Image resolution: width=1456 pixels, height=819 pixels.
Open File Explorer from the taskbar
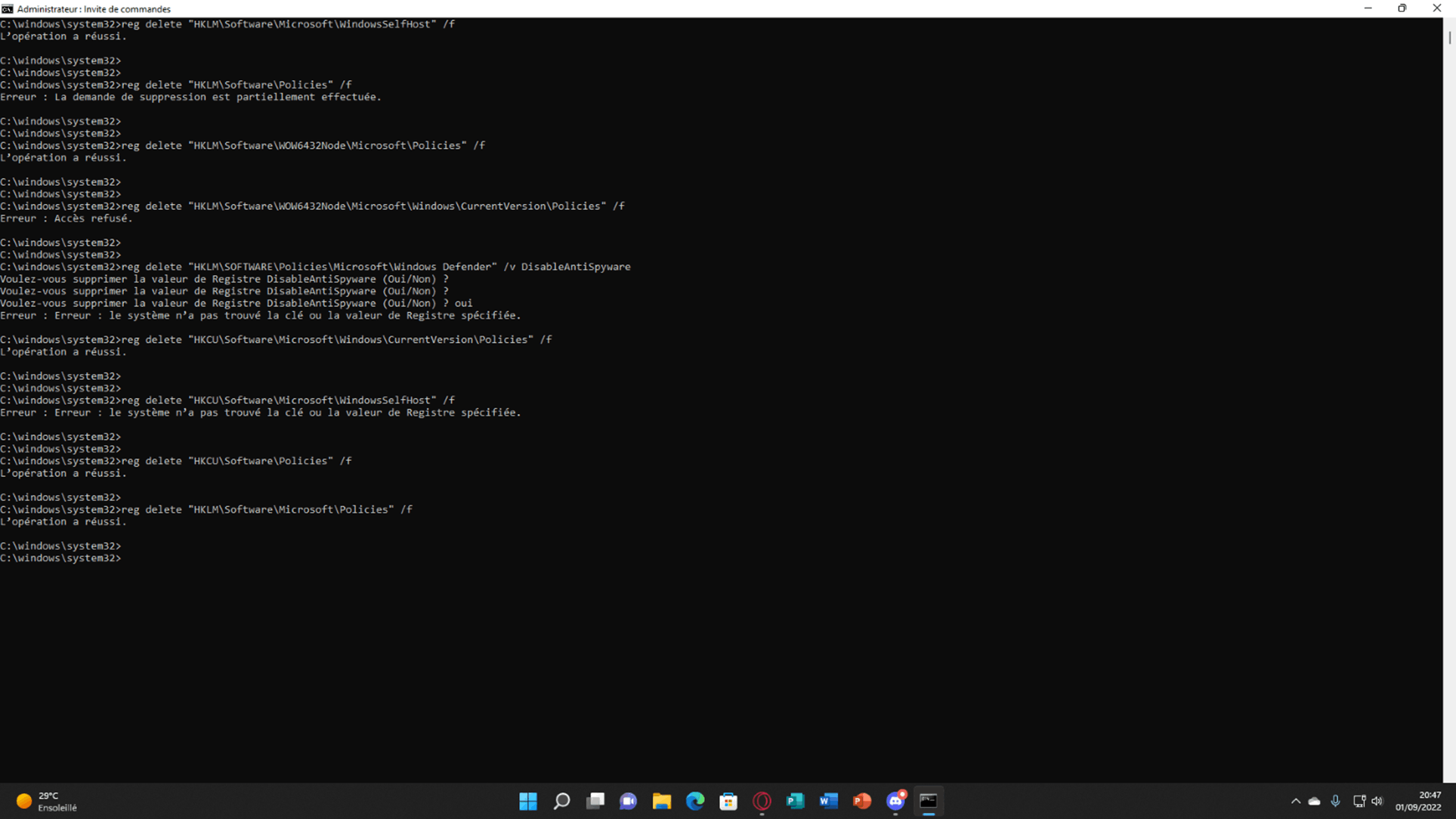click(662, 801)
